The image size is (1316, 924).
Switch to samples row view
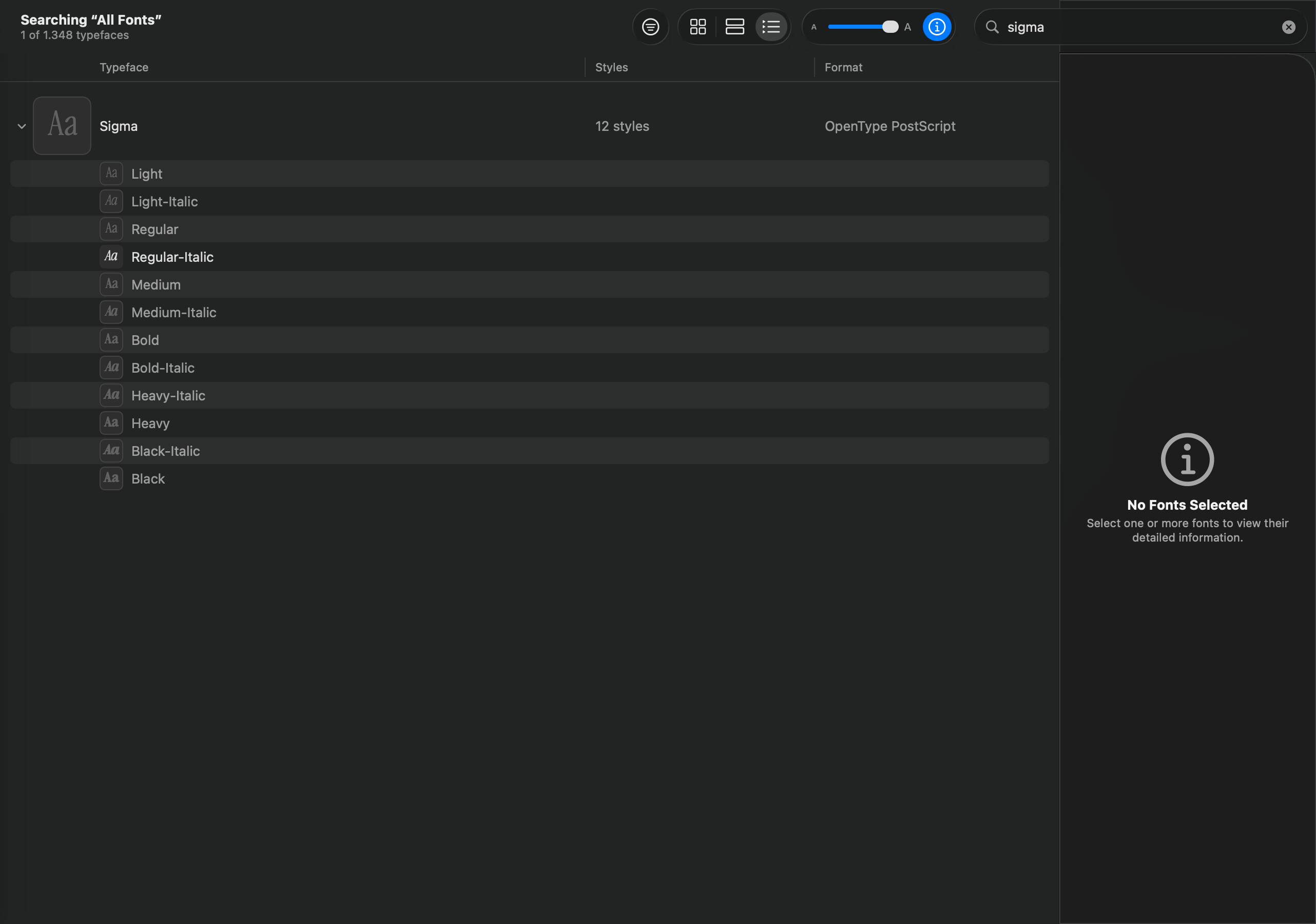[x=734, y=27]
